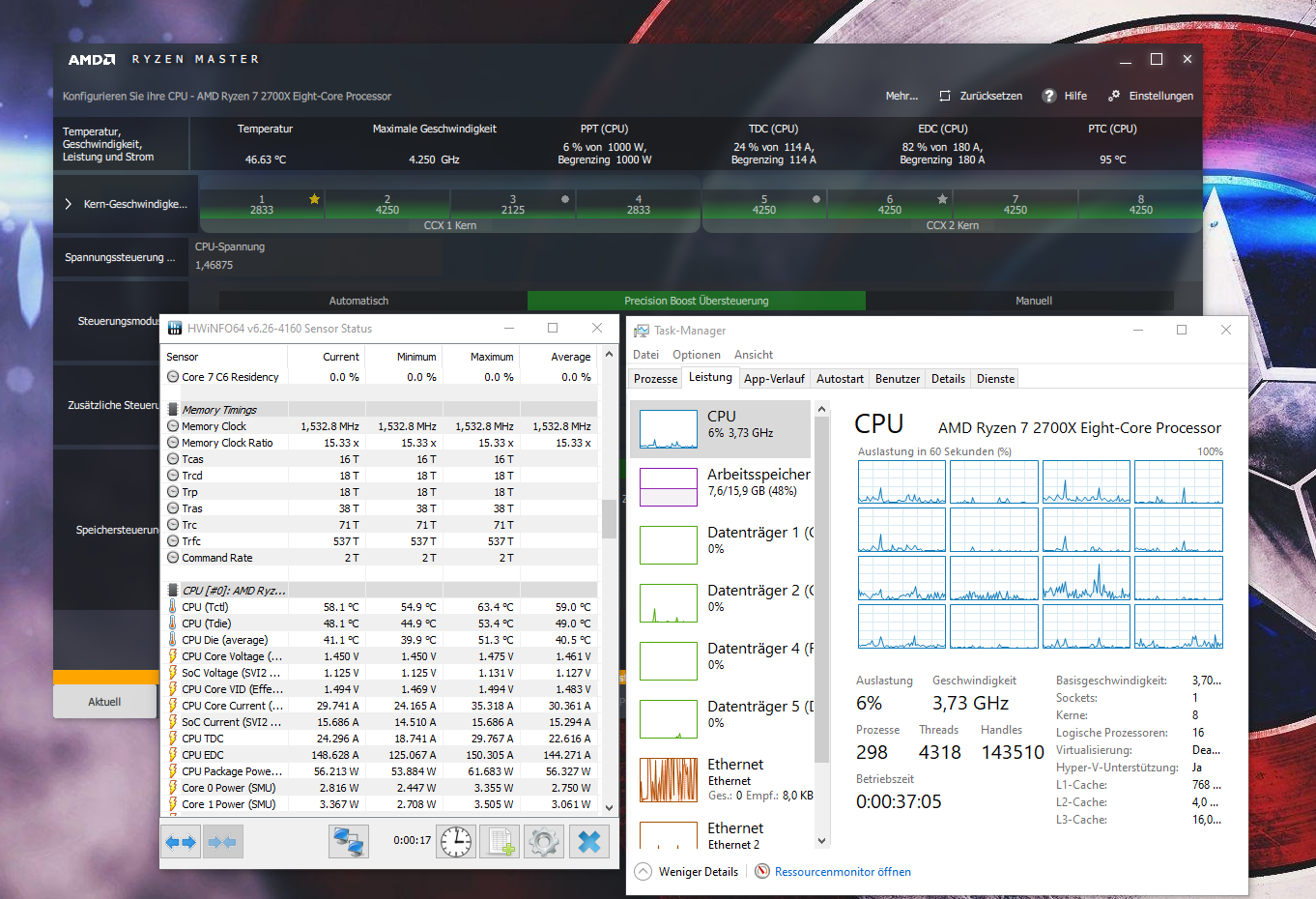Switch to the Benutzer tab

[x=898, y=379]
